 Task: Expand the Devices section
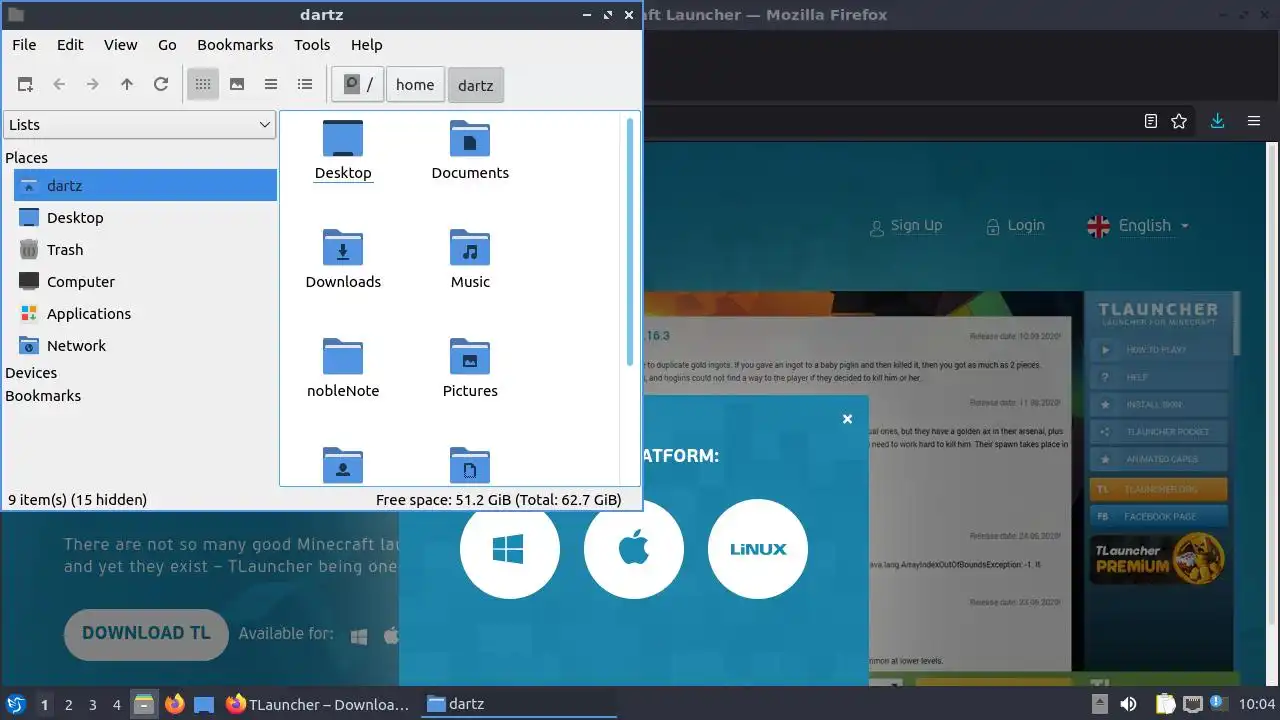click(31, 373)
